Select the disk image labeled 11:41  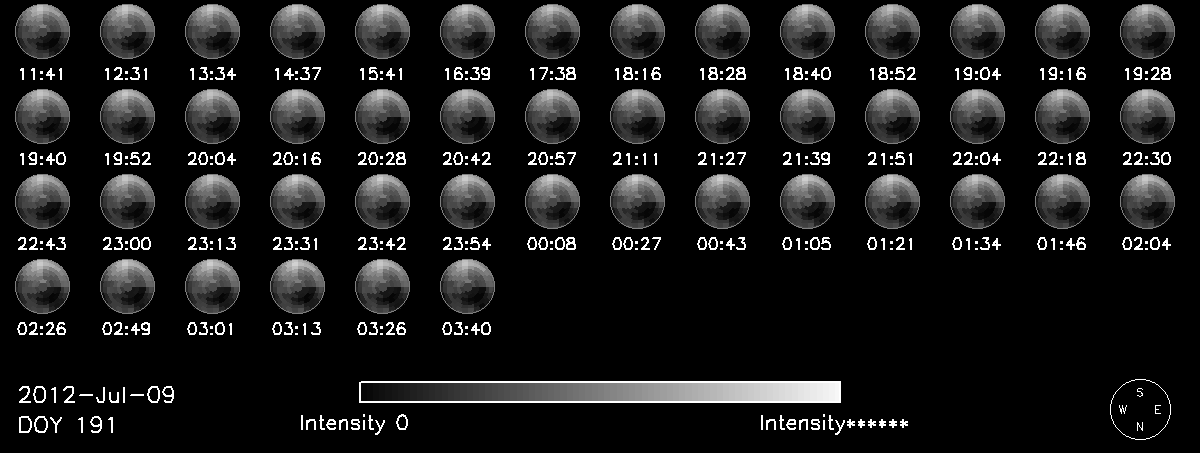tap(42, 30)
